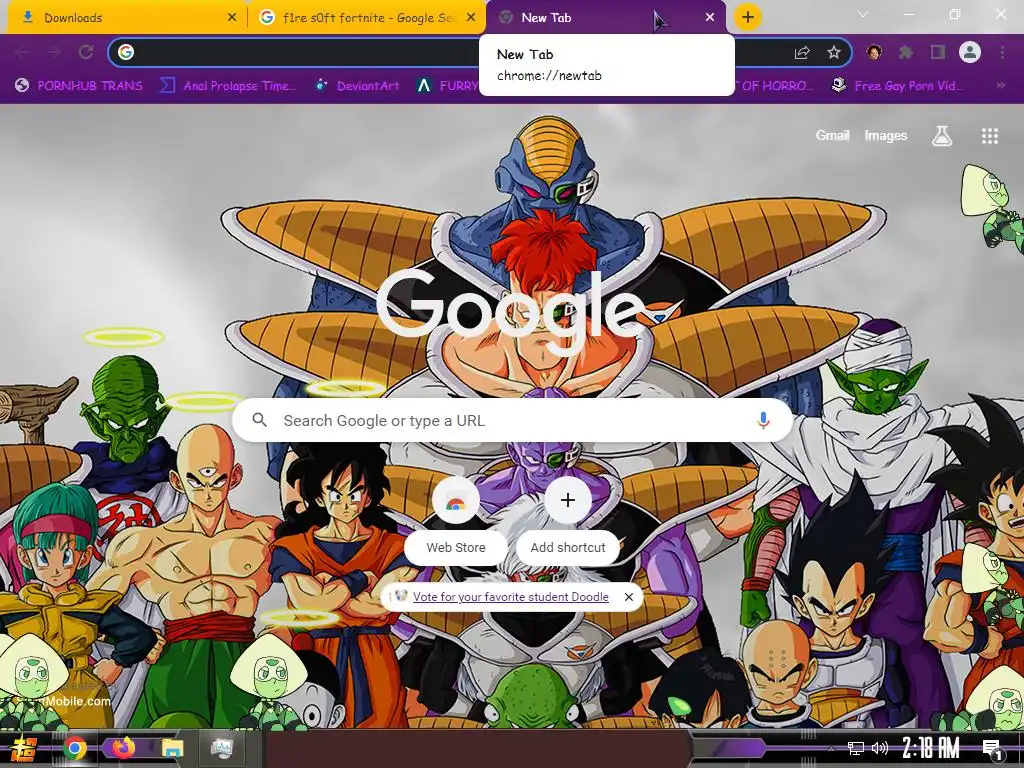Click the Search Google or type a URL box
Viewport: 1024px width, 768px height.
tap(513, 420)
